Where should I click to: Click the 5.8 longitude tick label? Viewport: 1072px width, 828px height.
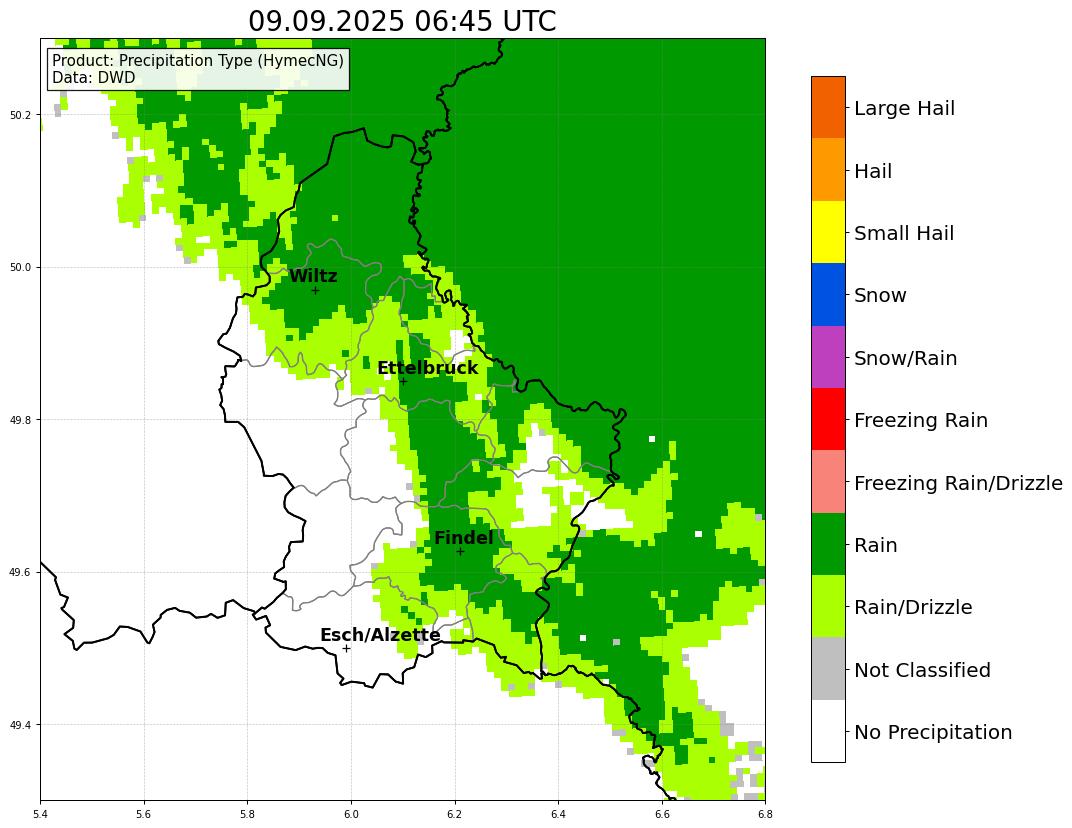247,814
